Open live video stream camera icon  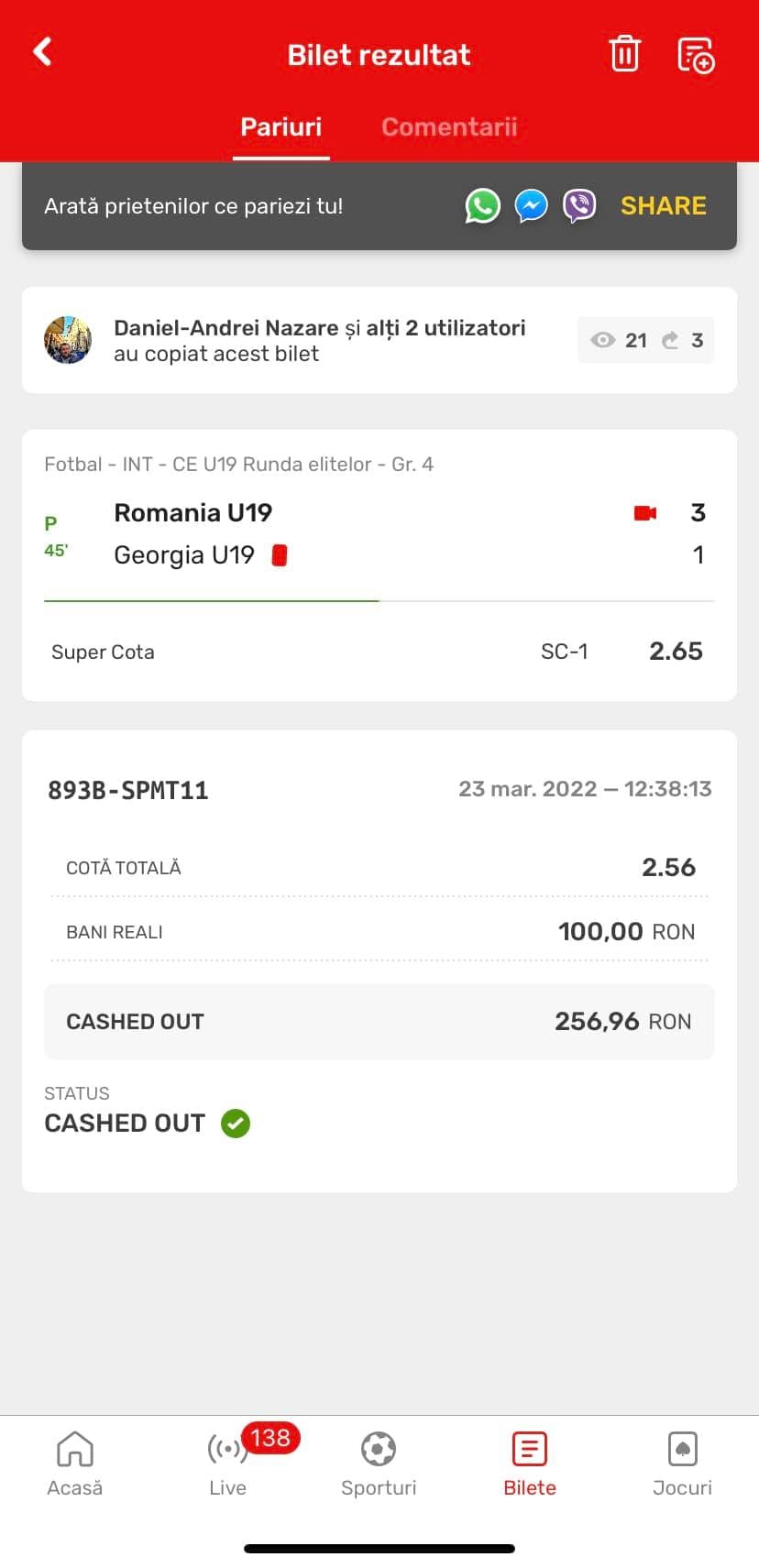tap(645, 513)
